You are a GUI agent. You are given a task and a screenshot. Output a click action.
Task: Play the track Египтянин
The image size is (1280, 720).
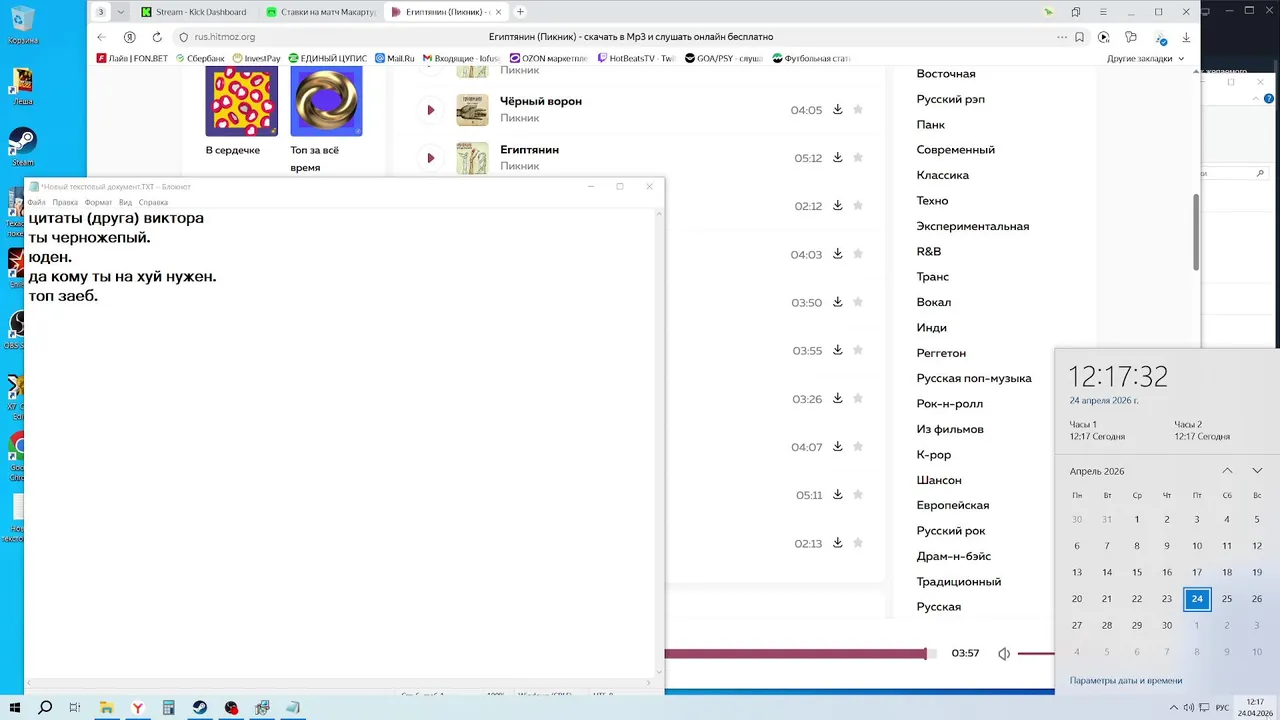pos(430,158)
